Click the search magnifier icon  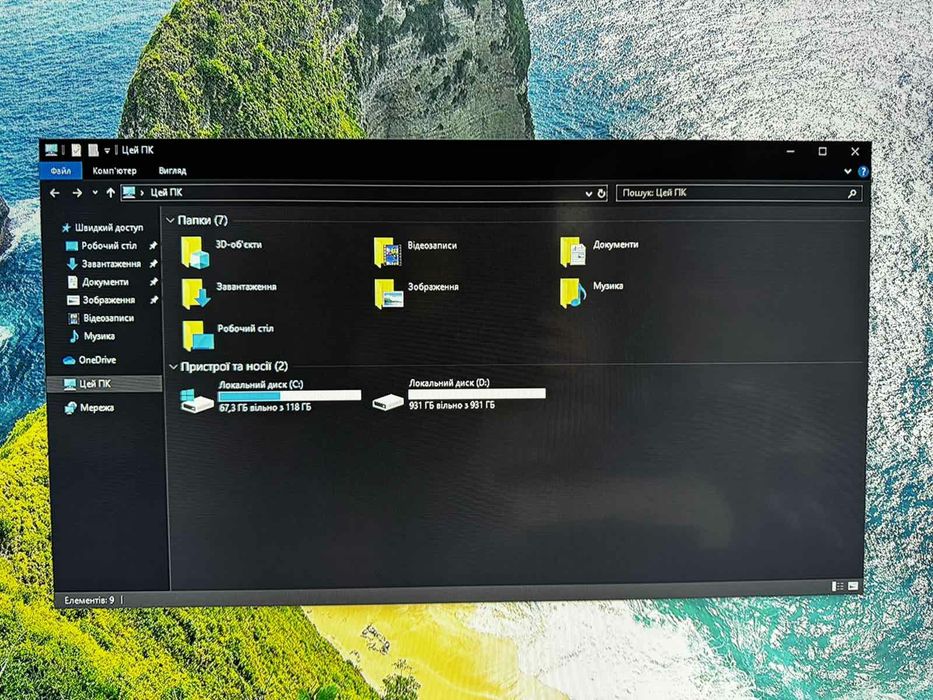point(852,193)
